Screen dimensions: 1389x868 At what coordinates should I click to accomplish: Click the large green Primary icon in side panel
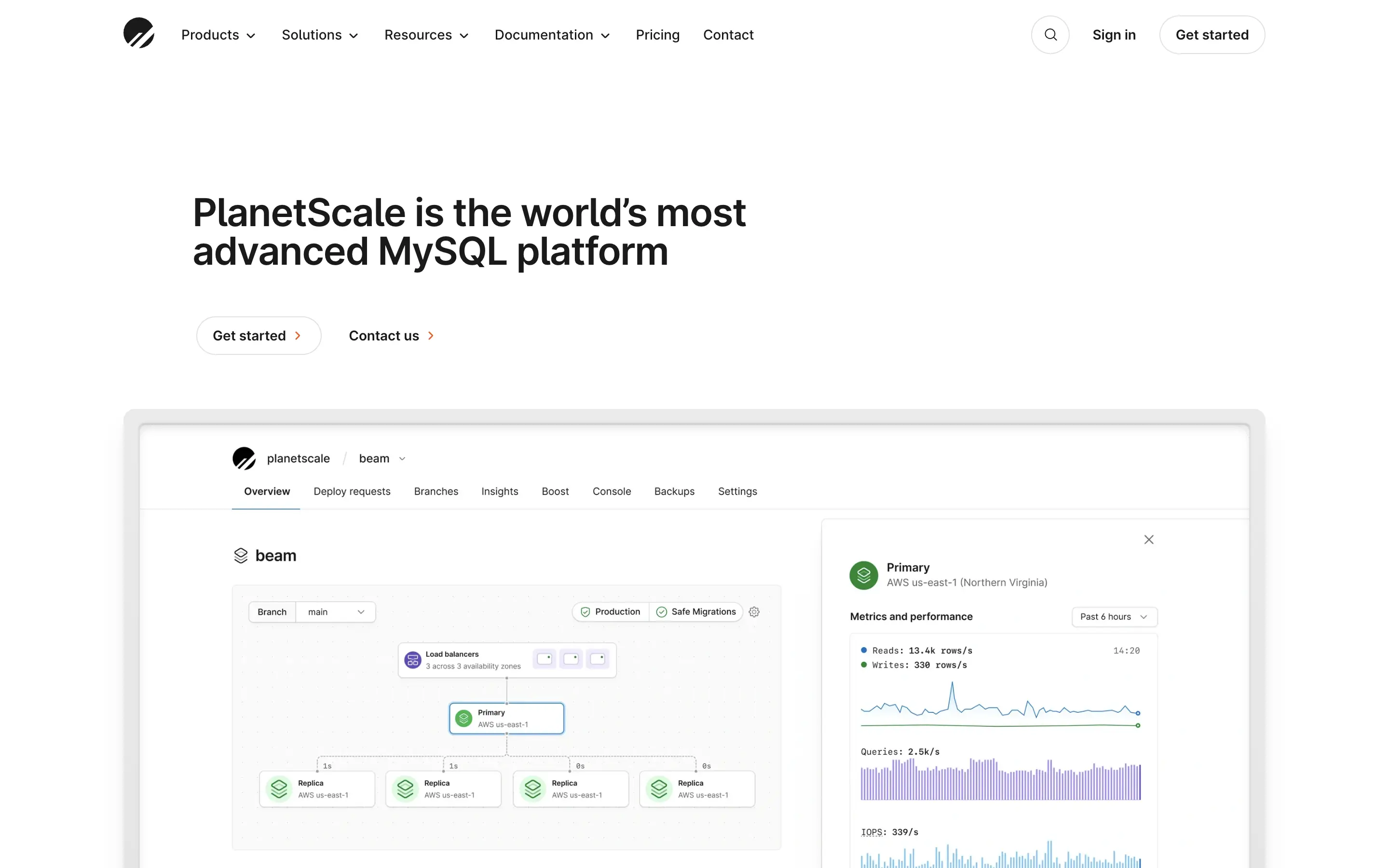[863, 575]
